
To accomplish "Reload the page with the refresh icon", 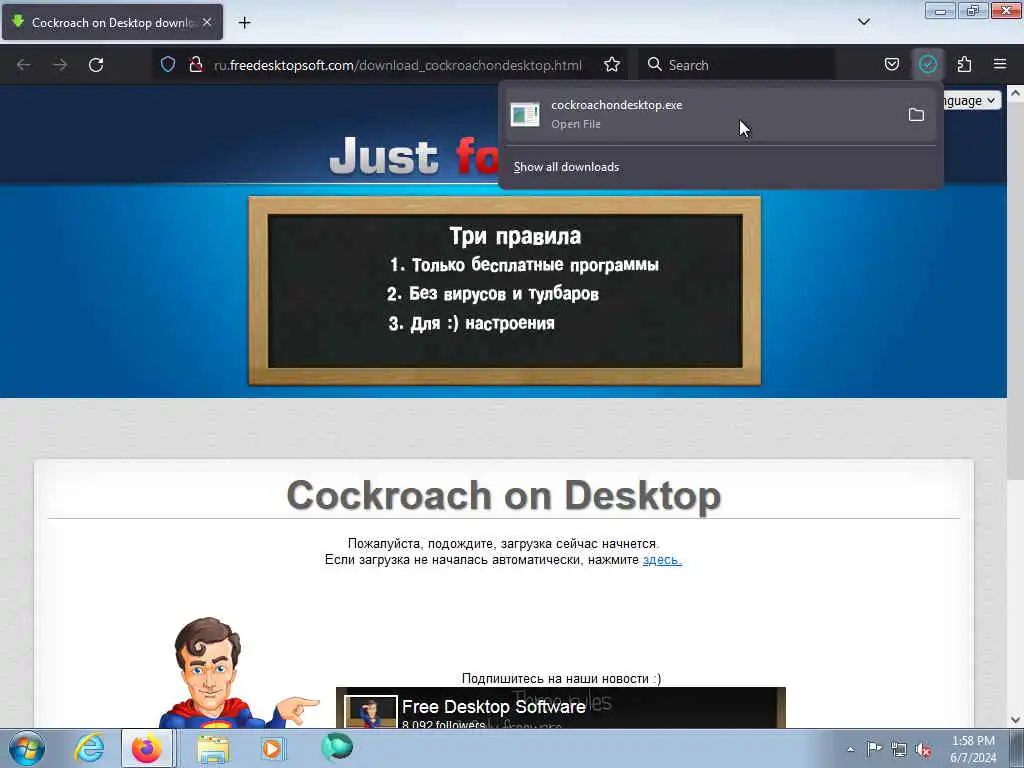I will click(96, 65).
